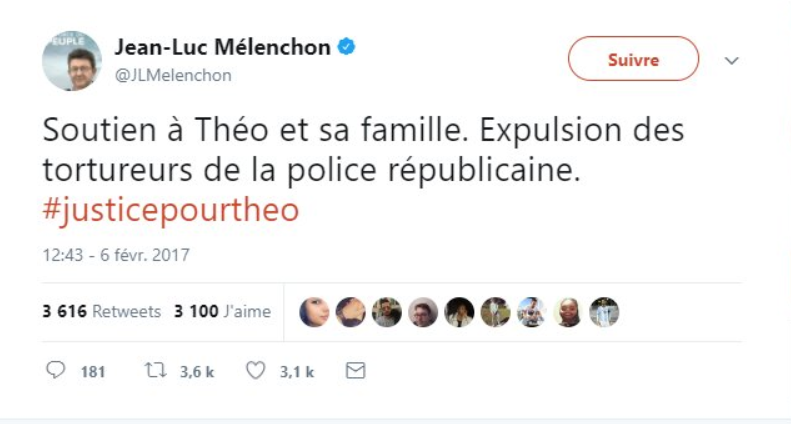Open the tweet options chevron menu
The width and height of the screenshot is (791, 424).
coord(731,60)
